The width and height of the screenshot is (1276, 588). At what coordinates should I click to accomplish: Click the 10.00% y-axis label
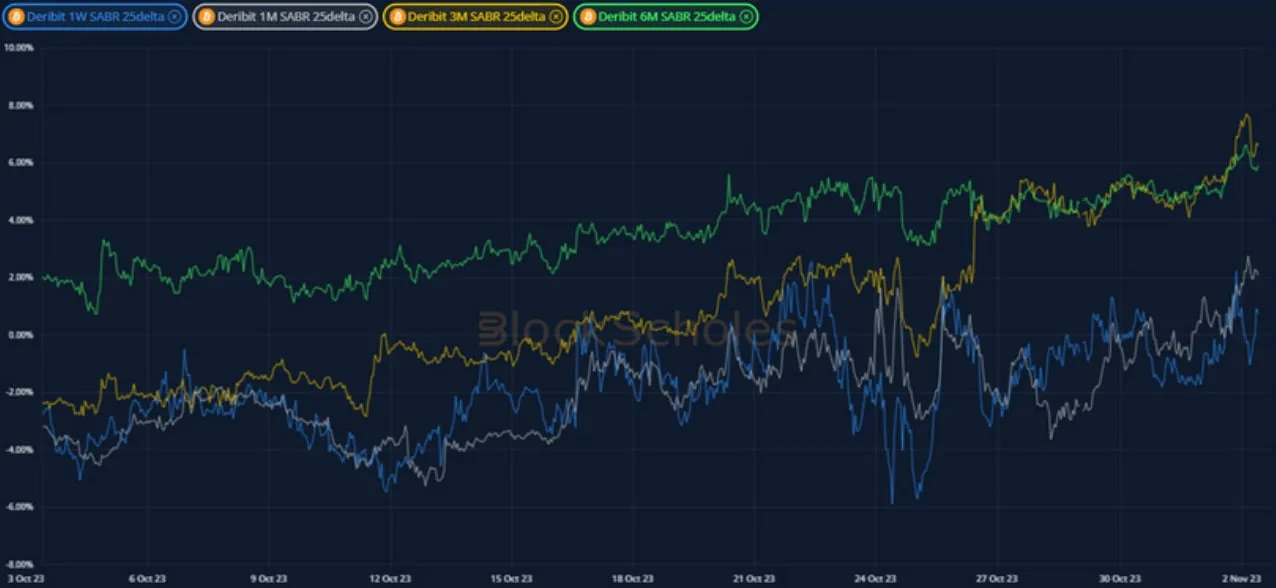(19, 47)
